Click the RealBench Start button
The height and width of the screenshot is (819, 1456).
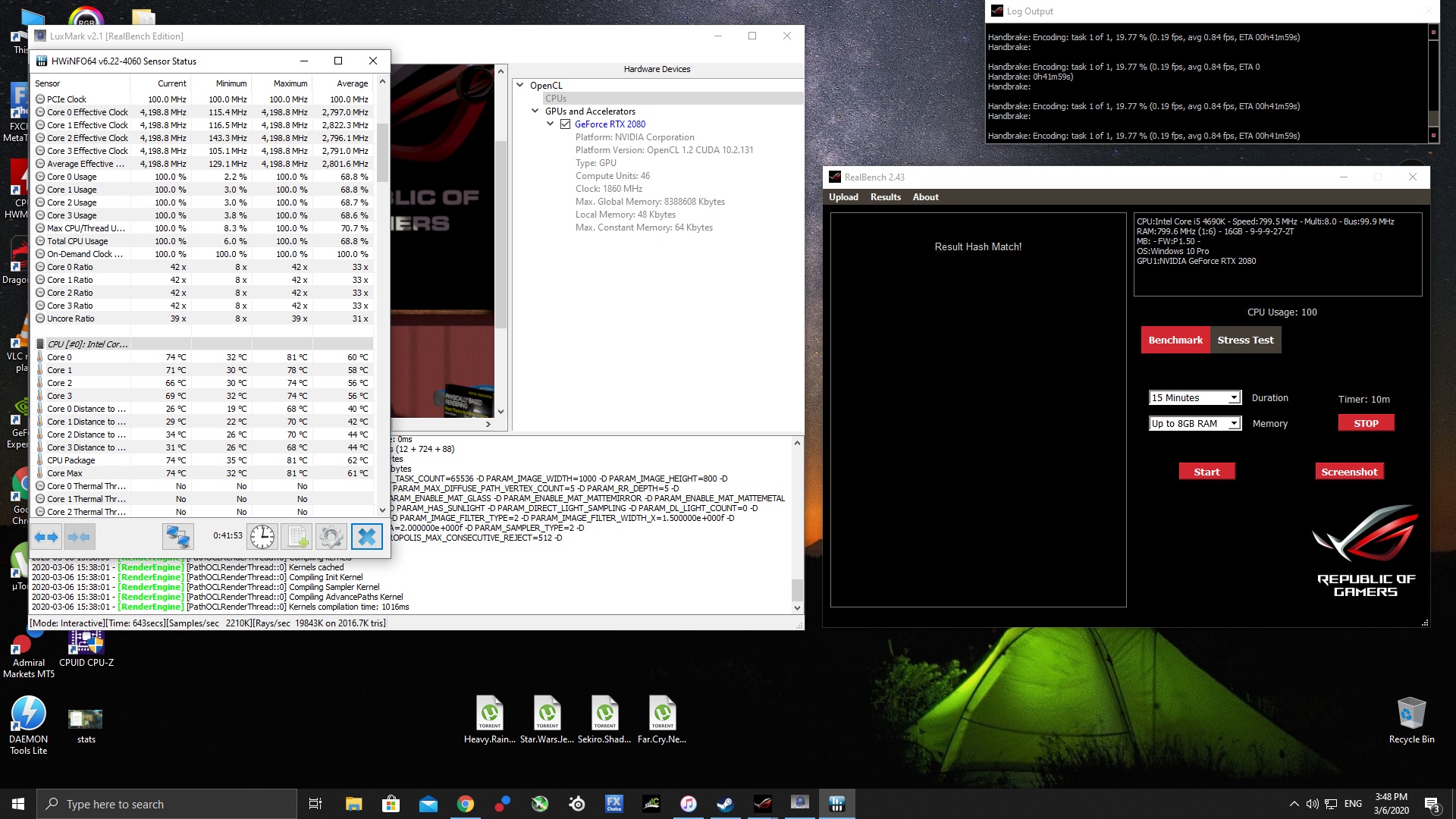1207,472
